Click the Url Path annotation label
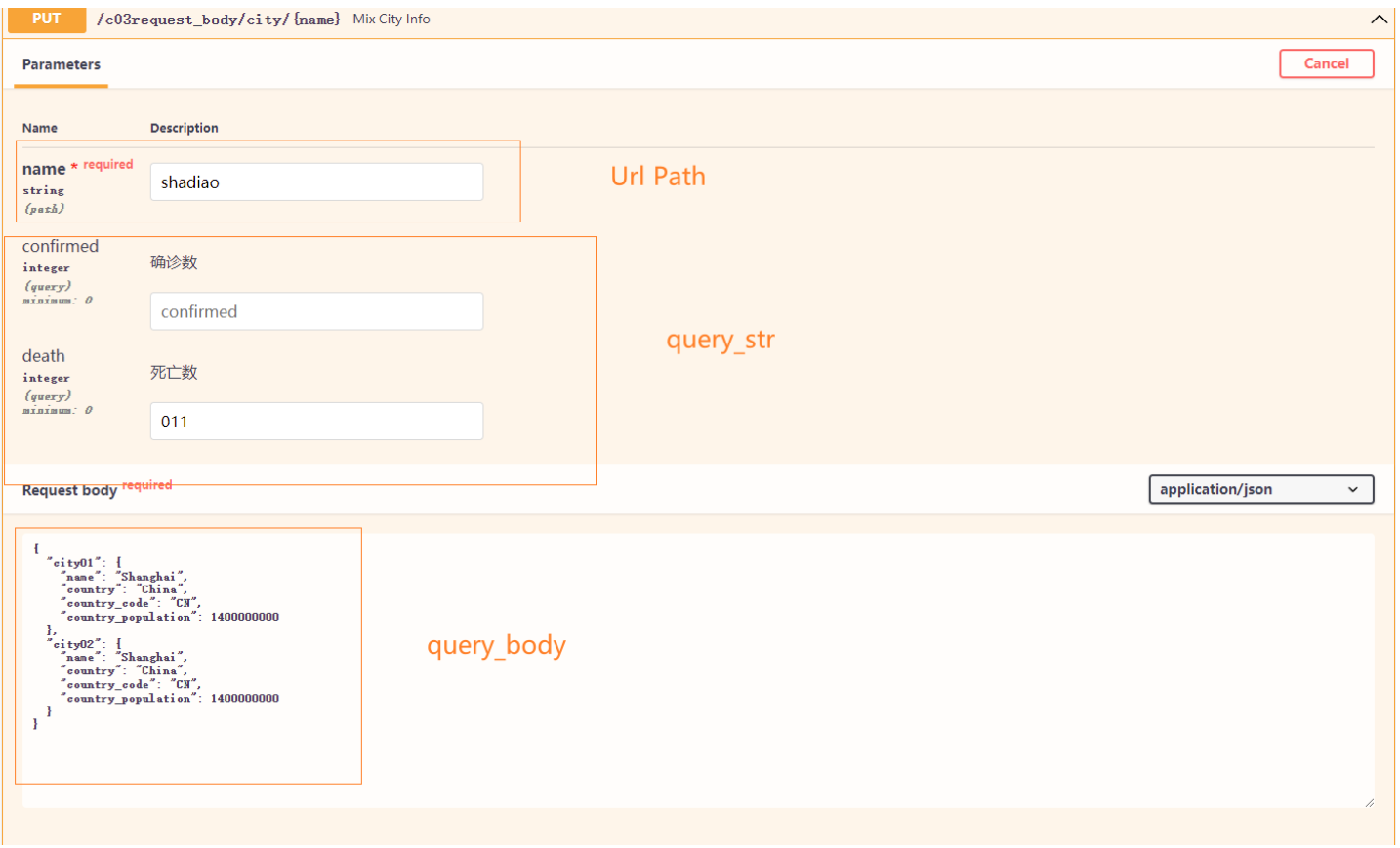Screen dimensions: 1400x848 (x=657, y=177)
